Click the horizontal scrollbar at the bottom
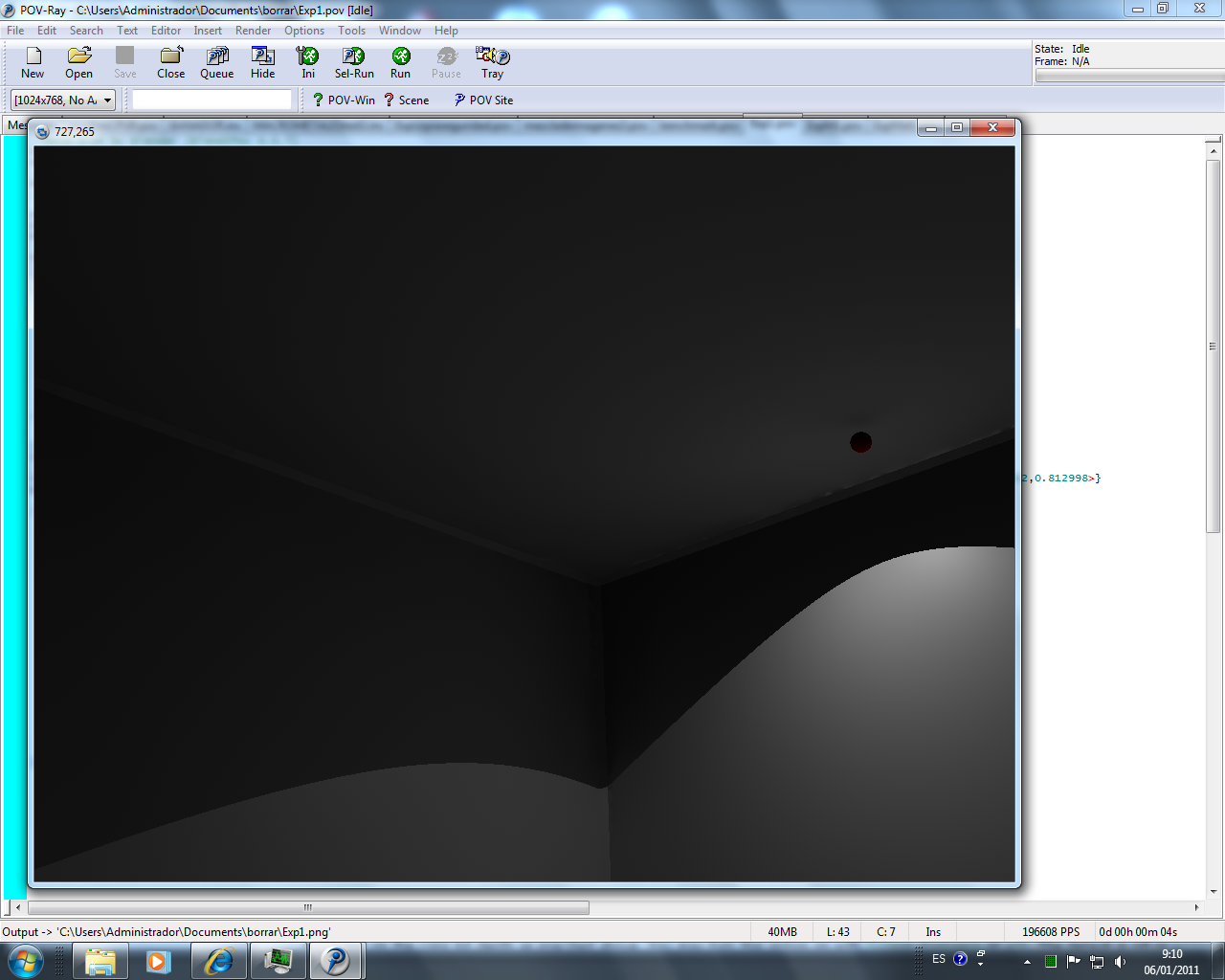 point(308,907)
